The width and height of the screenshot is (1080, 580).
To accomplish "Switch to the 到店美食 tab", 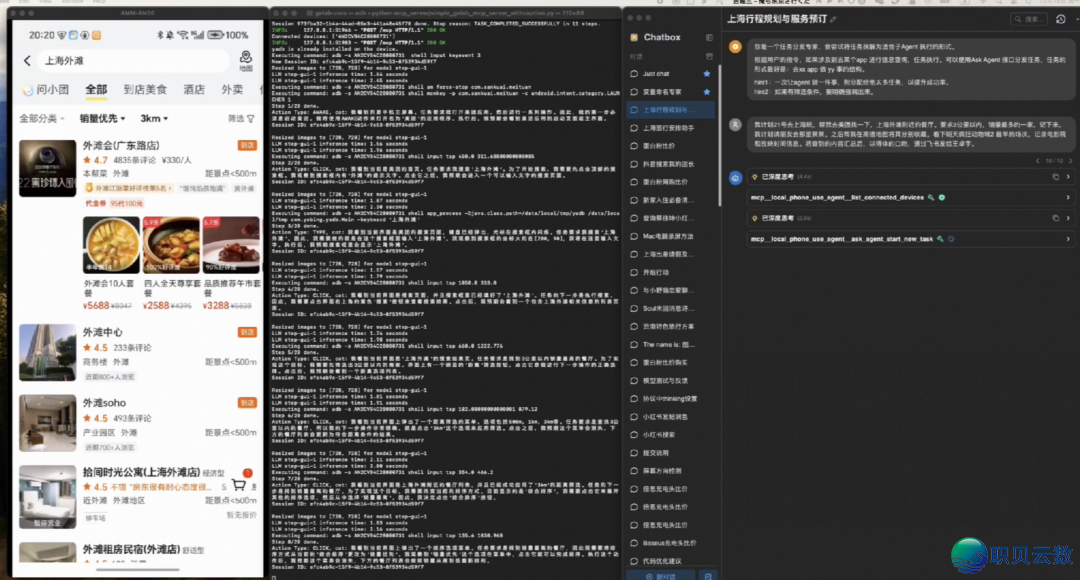I will tap(145, 90).
